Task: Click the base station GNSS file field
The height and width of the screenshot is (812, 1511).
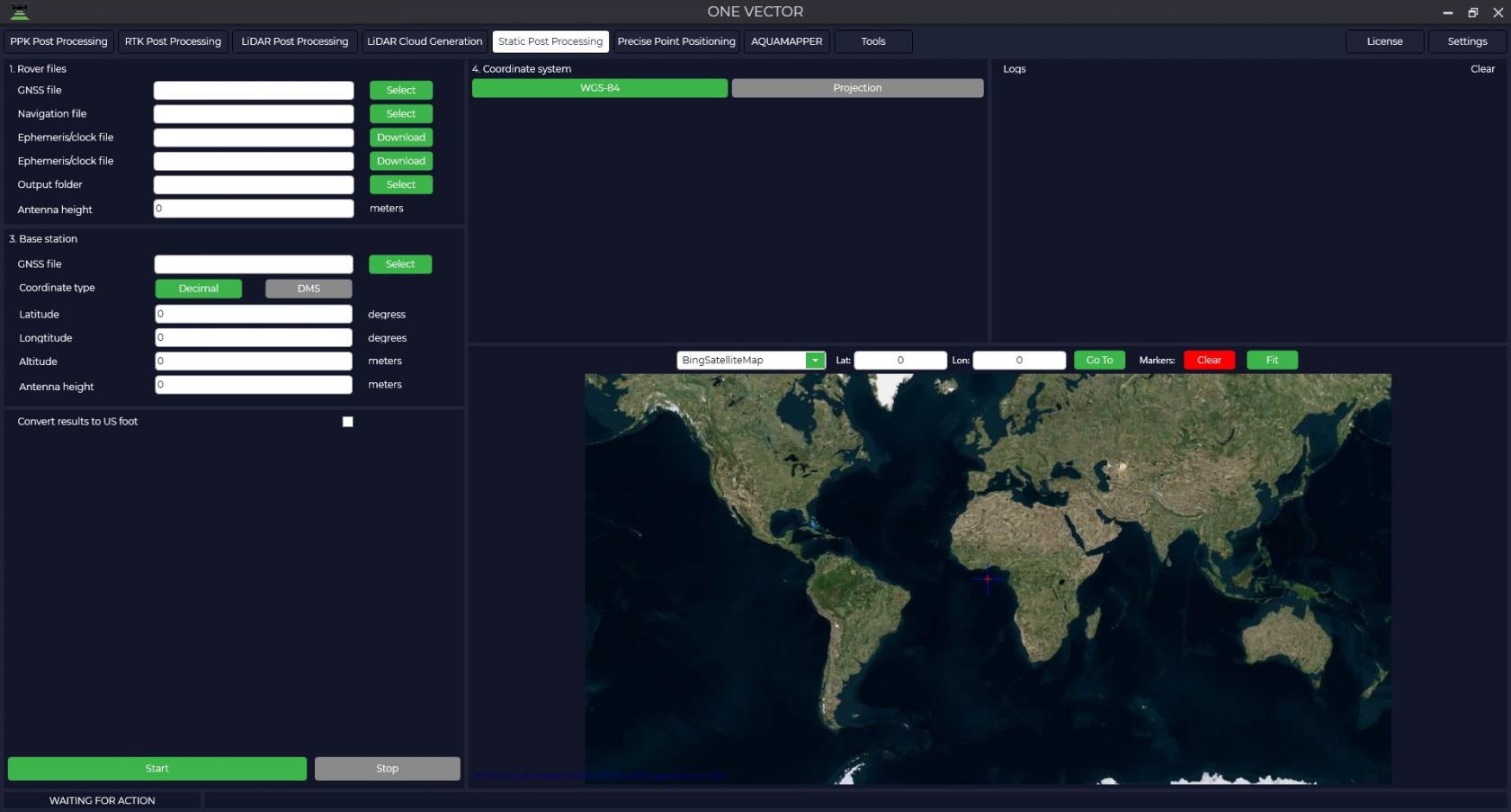Action: [x=254, y=264]
